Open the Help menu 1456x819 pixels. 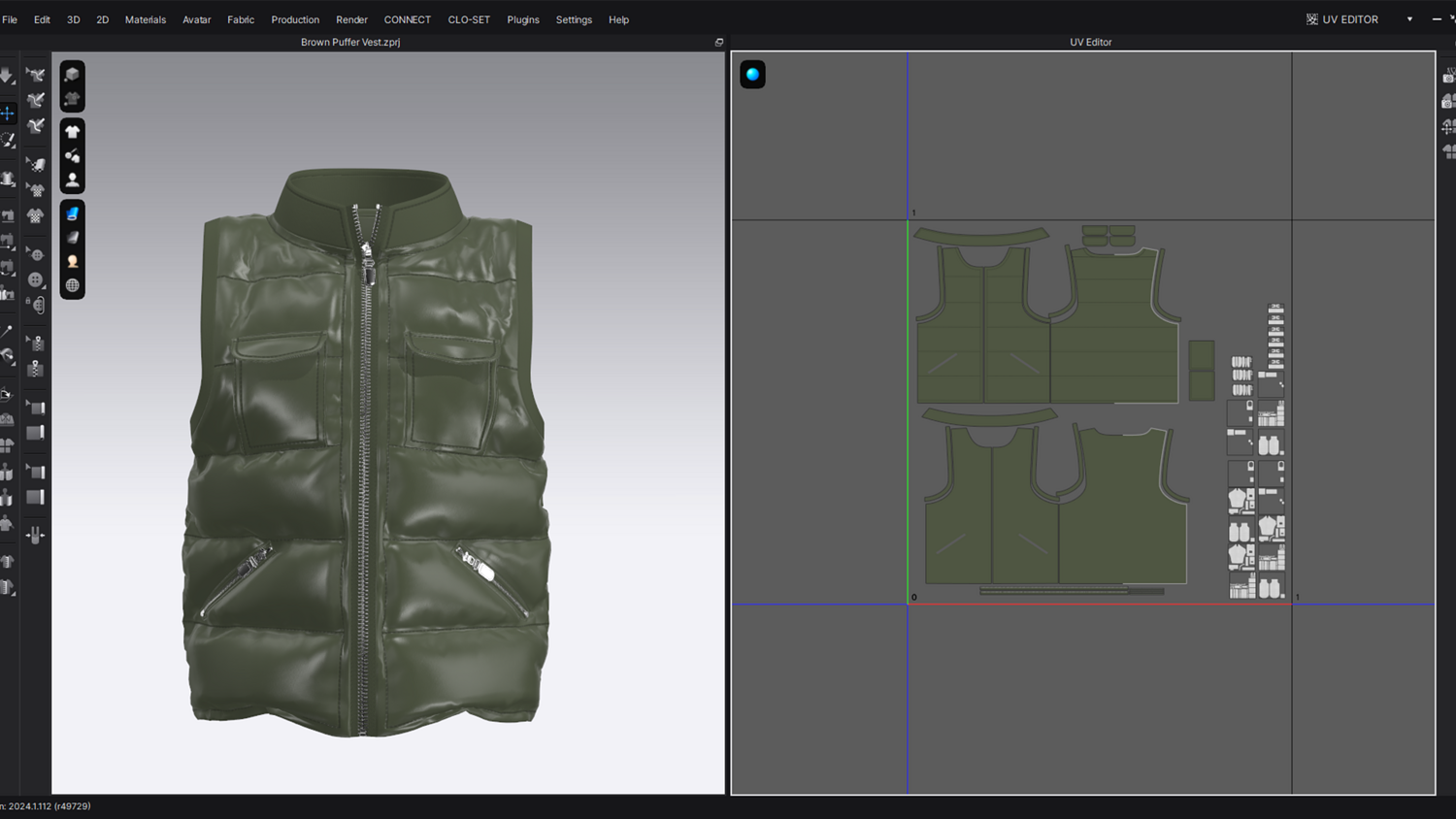point(618,19)
